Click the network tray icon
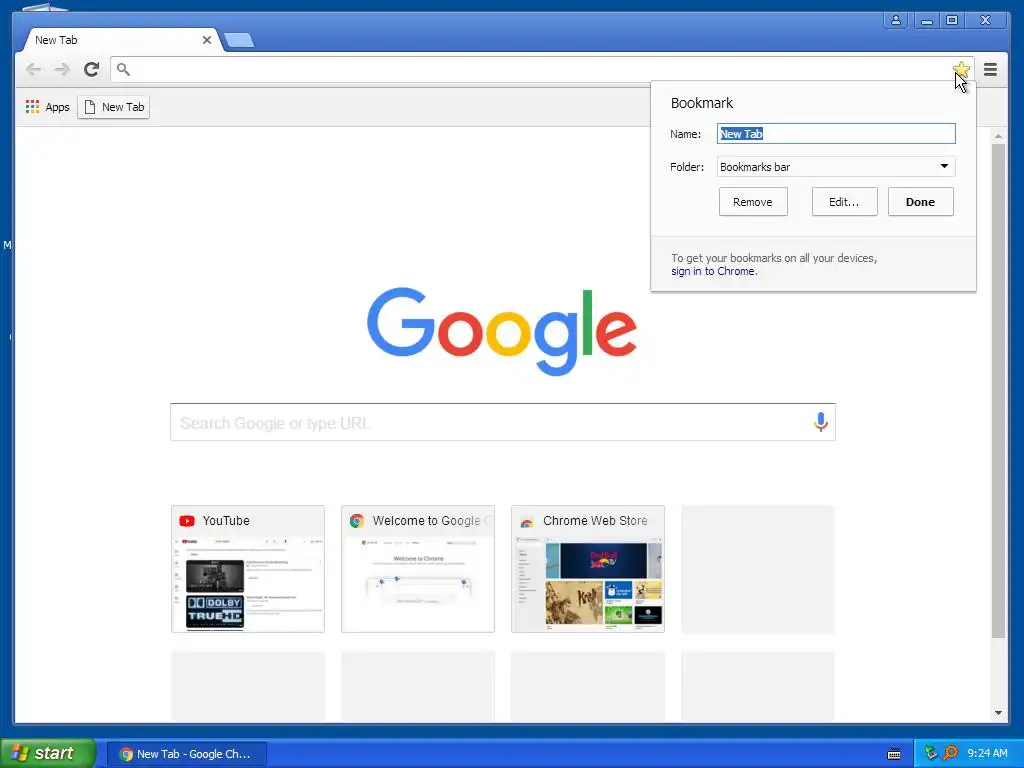 tap(931, 754)
